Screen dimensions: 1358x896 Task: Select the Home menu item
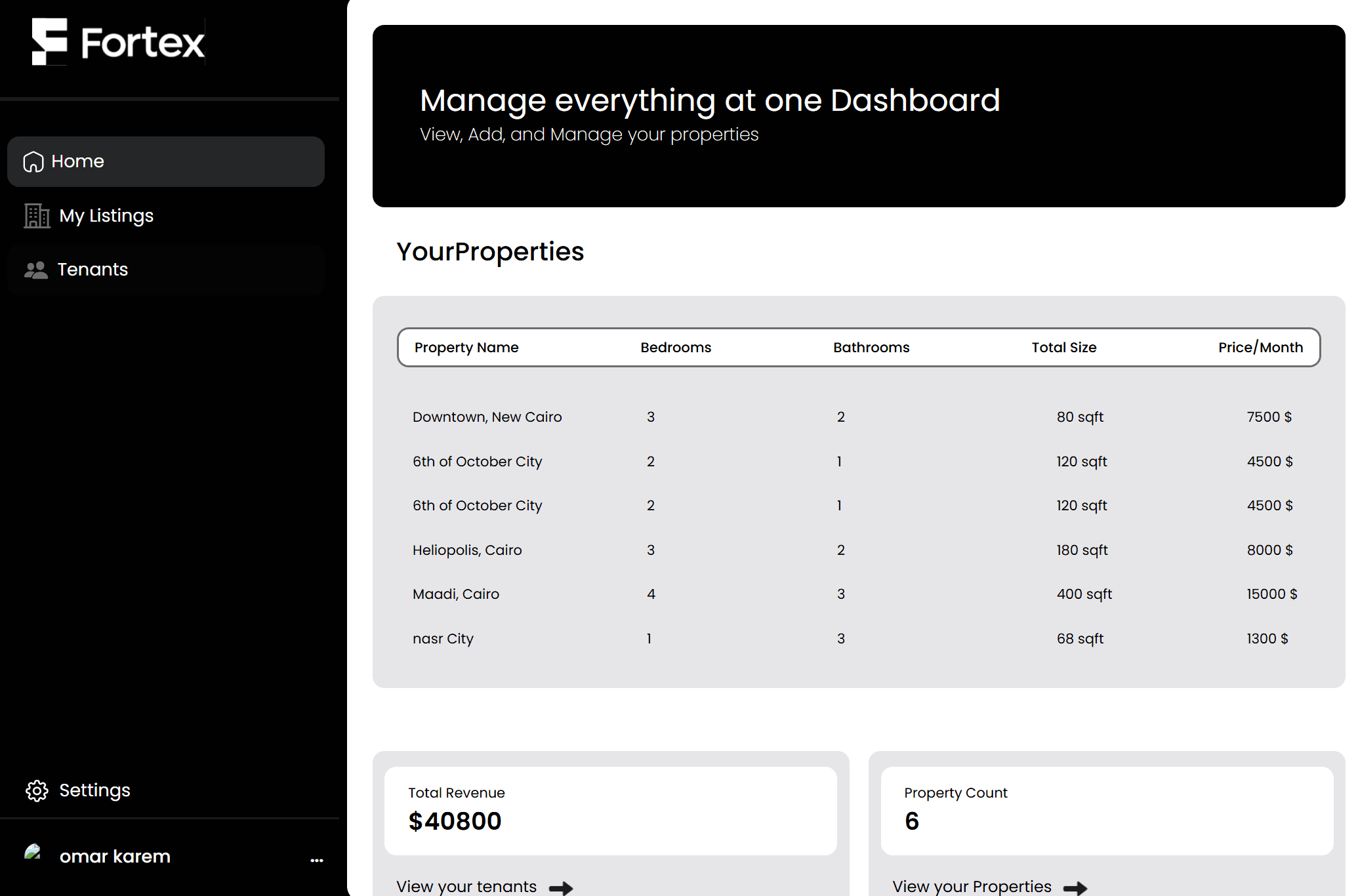(x=77, y=161)
